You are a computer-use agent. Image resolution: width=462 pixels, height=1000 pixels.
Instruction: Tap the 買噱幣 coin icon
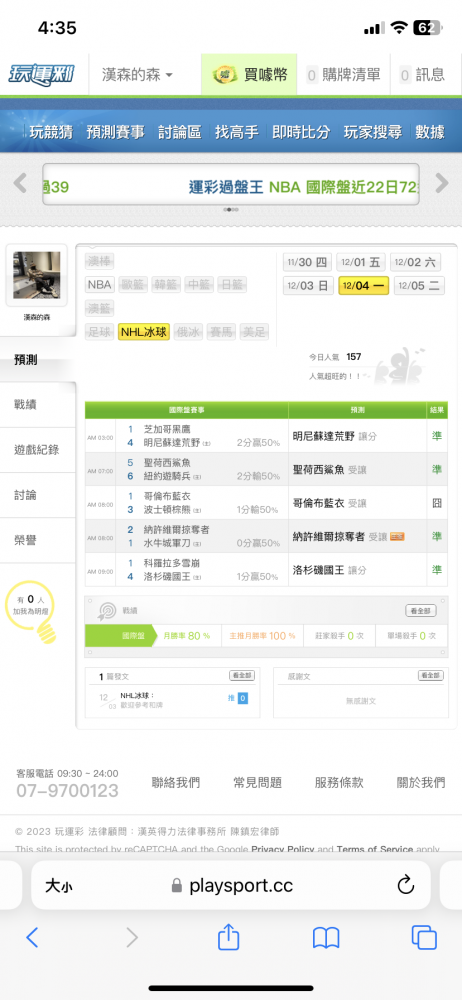tap(225, 75)
